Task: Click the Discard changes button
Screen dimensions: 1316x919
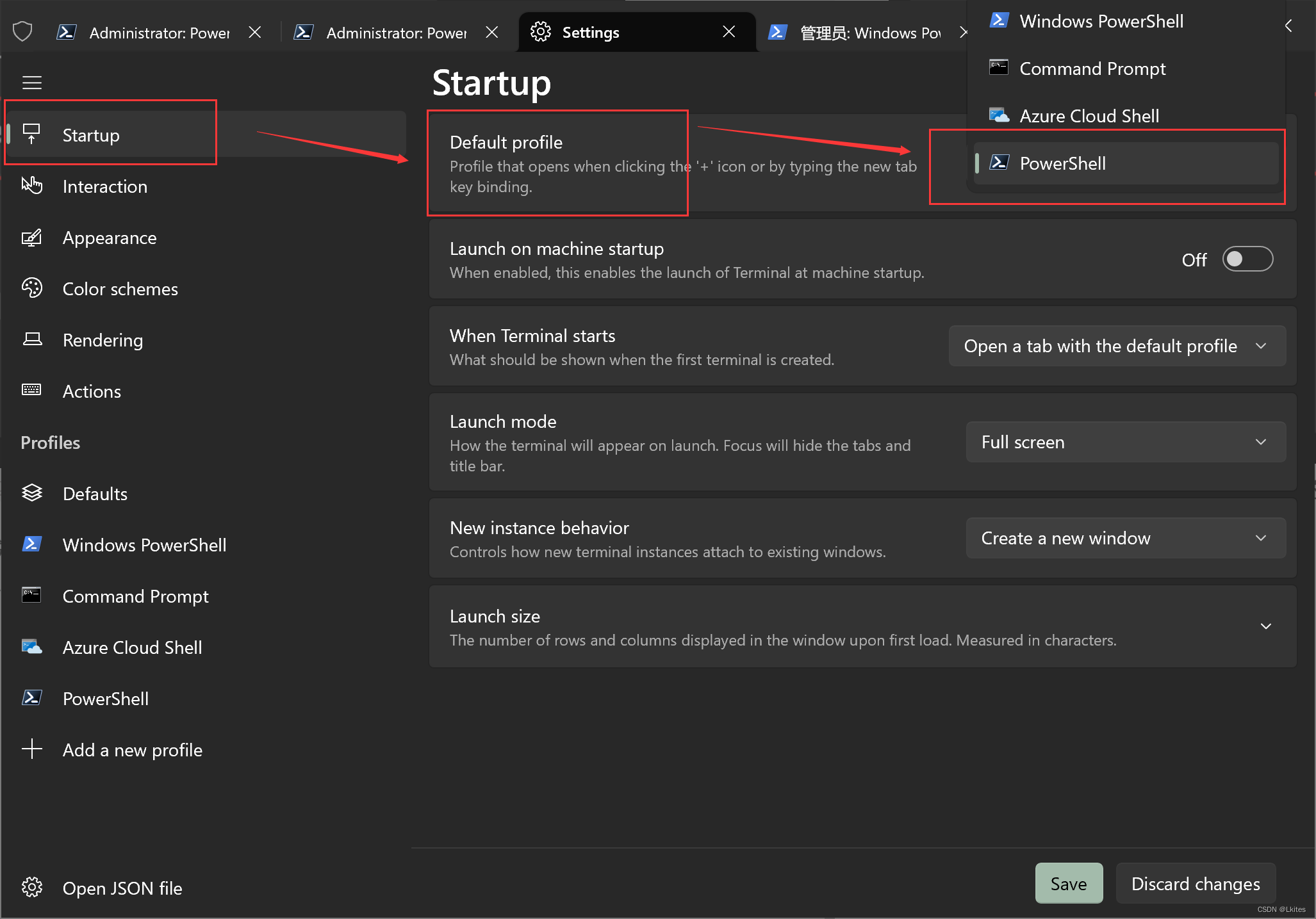Action: click(1195, 884)
